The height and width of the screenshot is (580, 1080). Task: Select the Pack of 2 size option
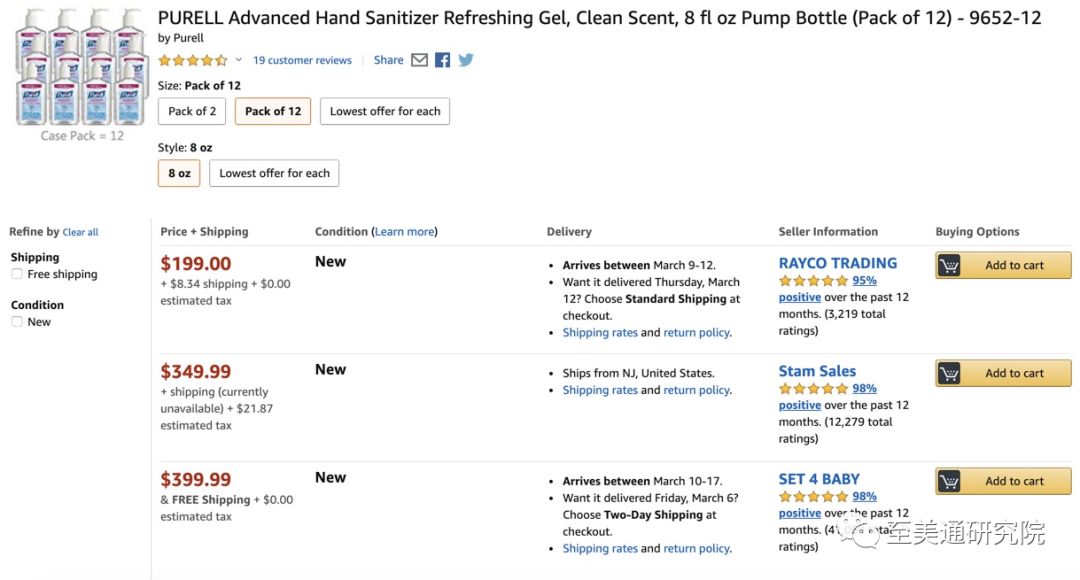[192, 111]
